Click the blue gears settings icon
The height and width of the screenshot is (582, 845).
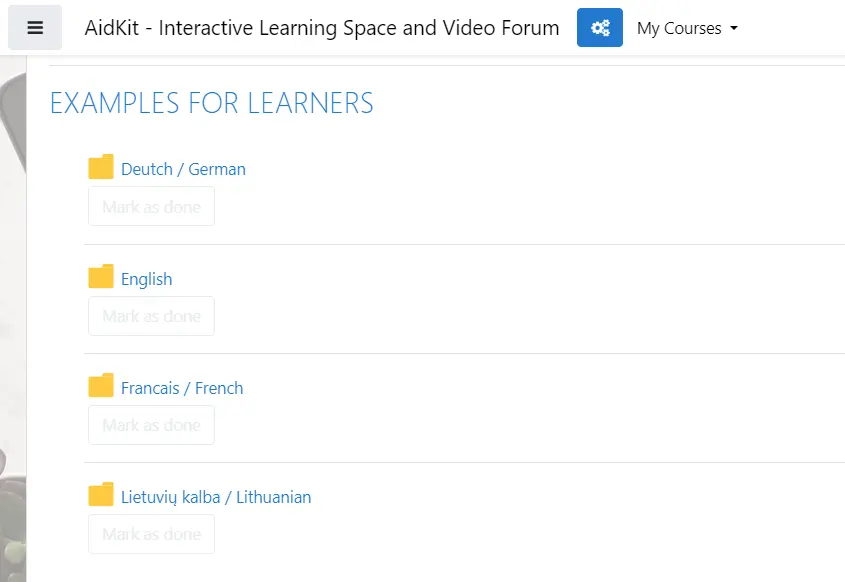point(600,27)
